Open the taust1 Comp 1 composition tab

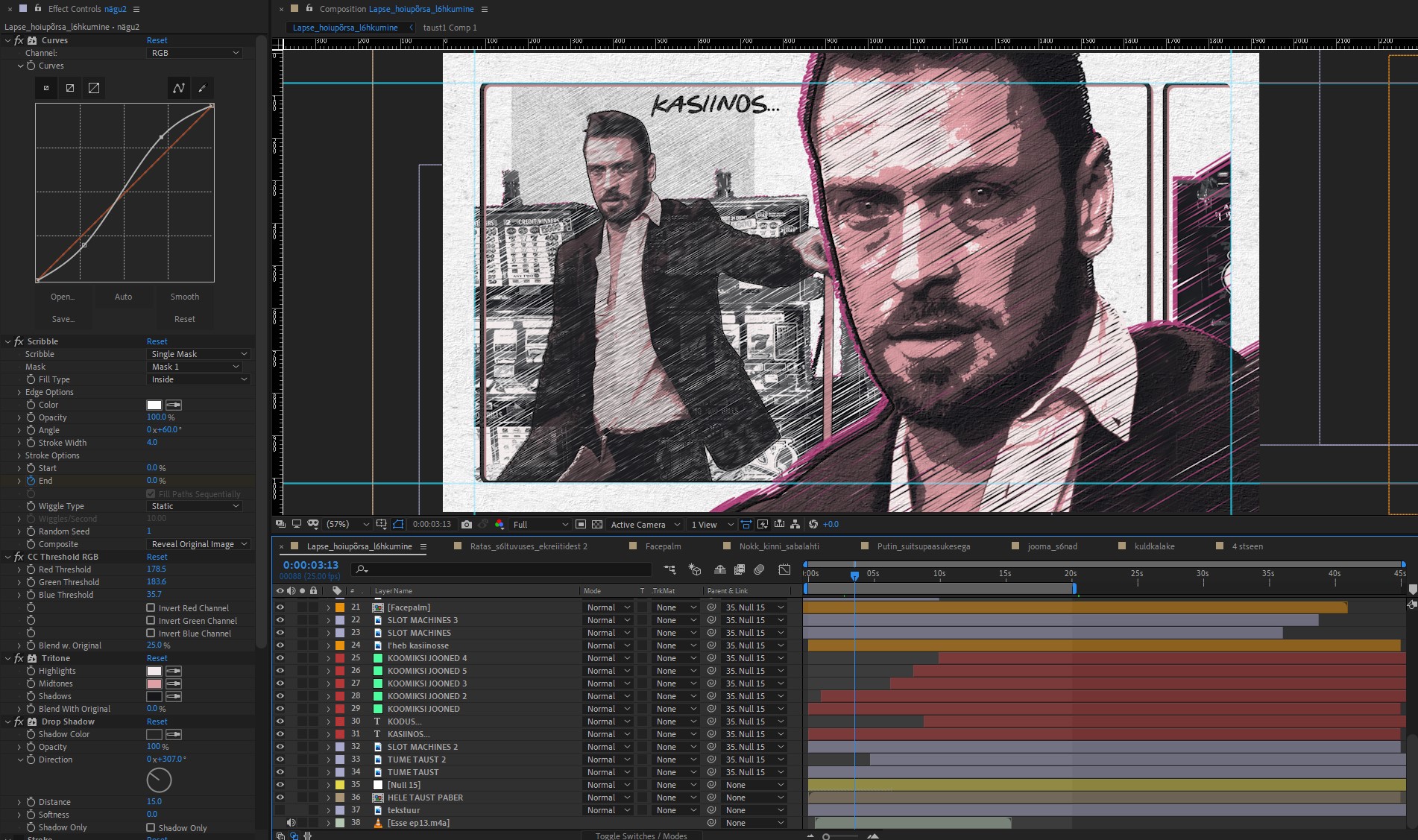[450, 28]
